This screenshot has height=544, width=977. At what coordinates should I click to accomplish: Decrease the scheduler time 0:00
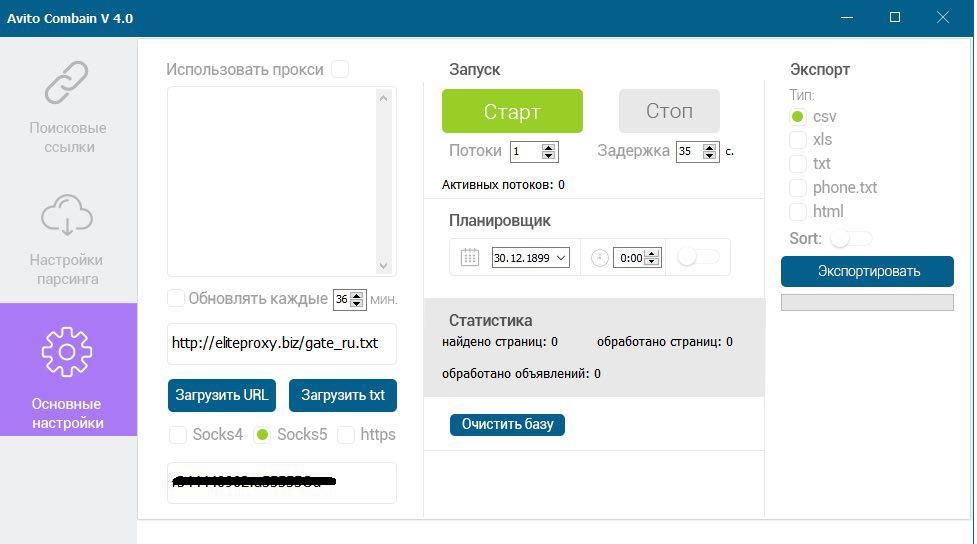pos(652,262)
